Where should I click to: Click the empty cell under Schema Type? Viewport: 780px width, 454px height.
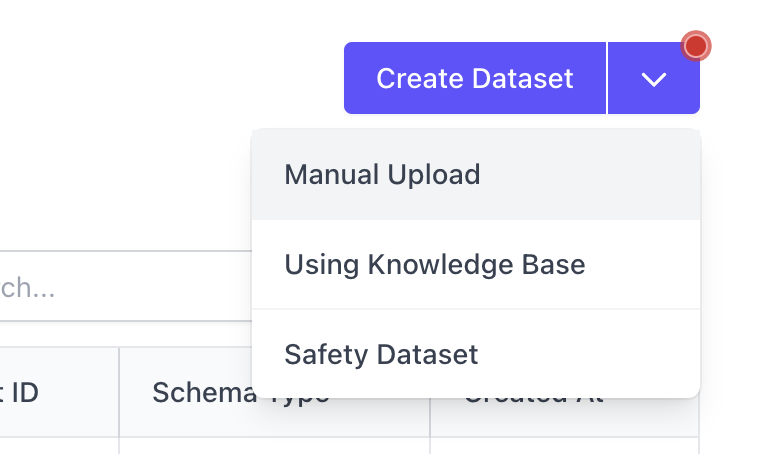[275, 446]
